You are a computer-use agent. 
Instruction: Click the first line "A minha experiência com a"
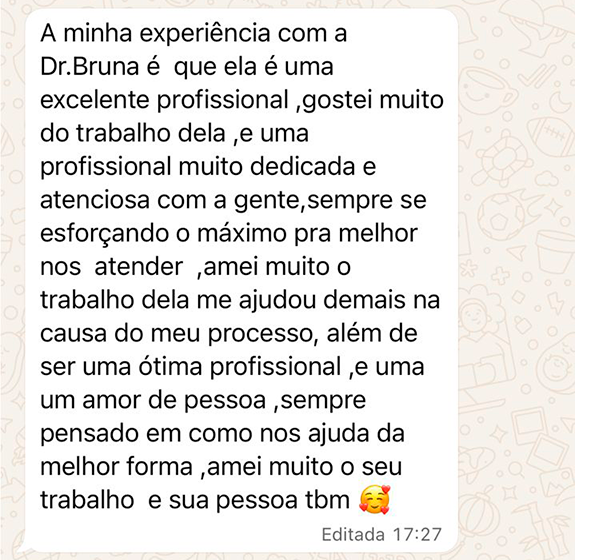pos(193,35)
